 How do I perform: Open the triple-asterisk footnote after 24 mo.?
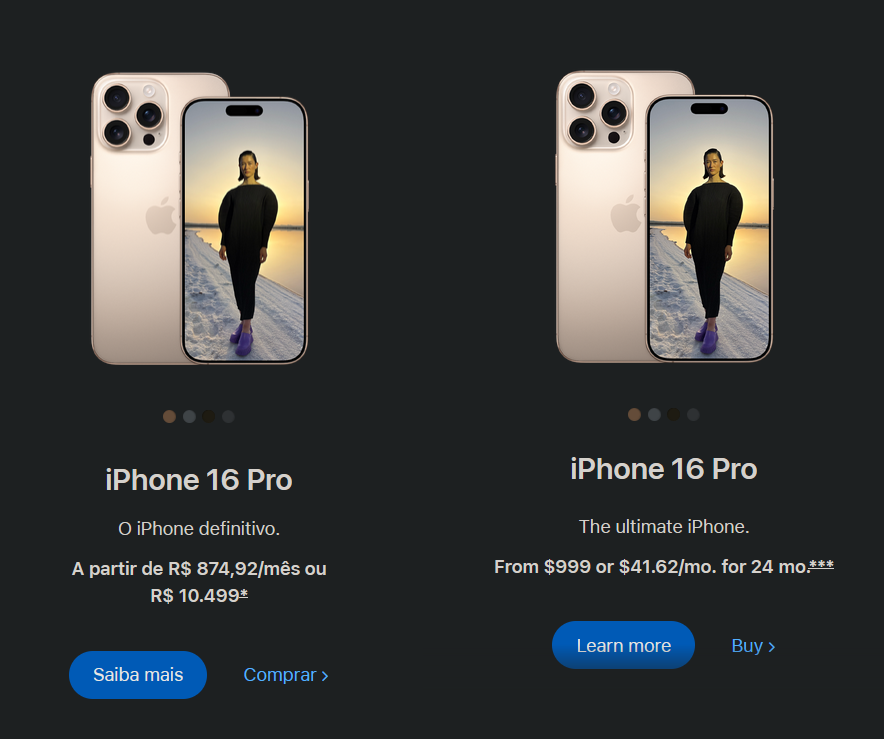point(821,564)
